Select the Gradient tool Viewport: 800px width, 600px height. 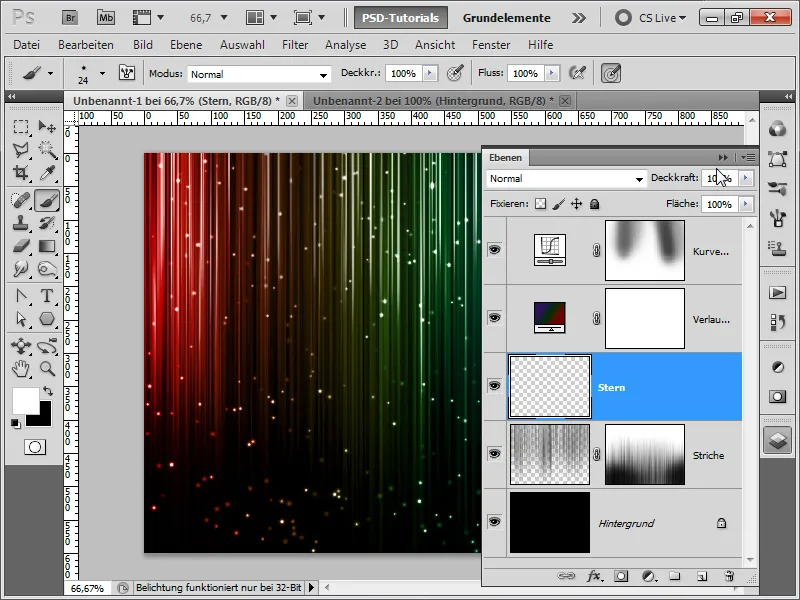point(47,246)
